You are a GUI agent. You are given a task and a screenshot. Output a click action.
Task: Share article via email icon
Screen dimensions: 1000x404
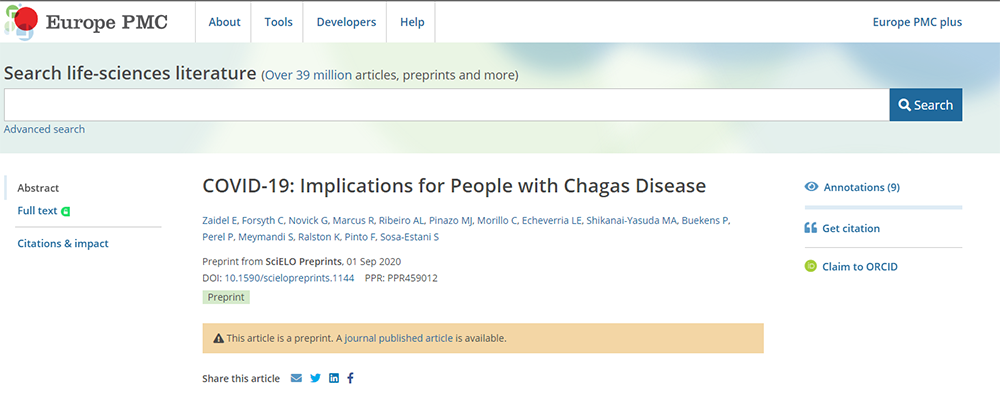(296, 378)
